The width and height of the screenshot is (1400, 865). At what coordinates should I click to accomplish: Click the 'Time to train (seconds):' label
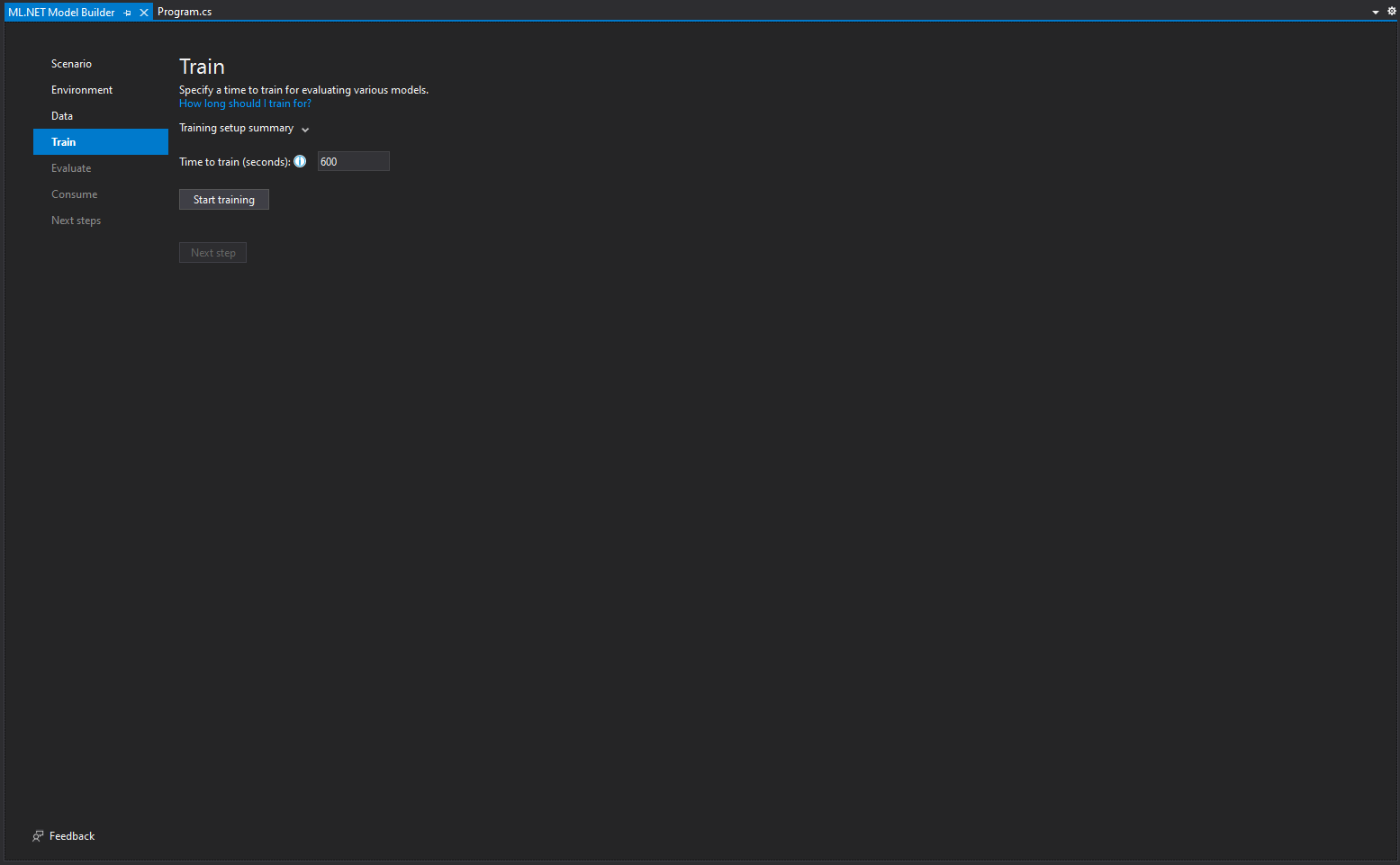pyautogui.click(x=235, y=162)
